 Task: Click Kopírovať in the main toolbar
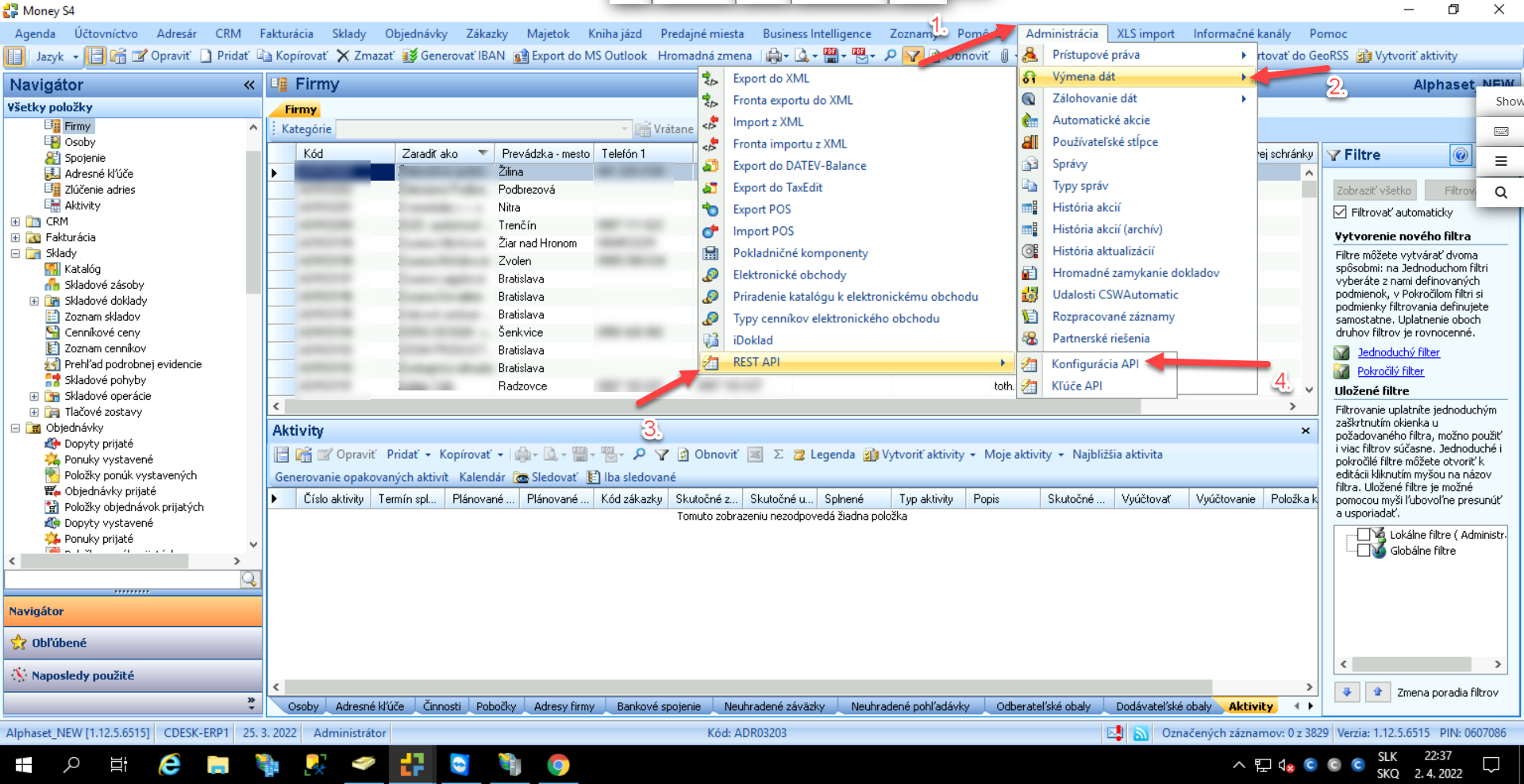pos(292,56)
